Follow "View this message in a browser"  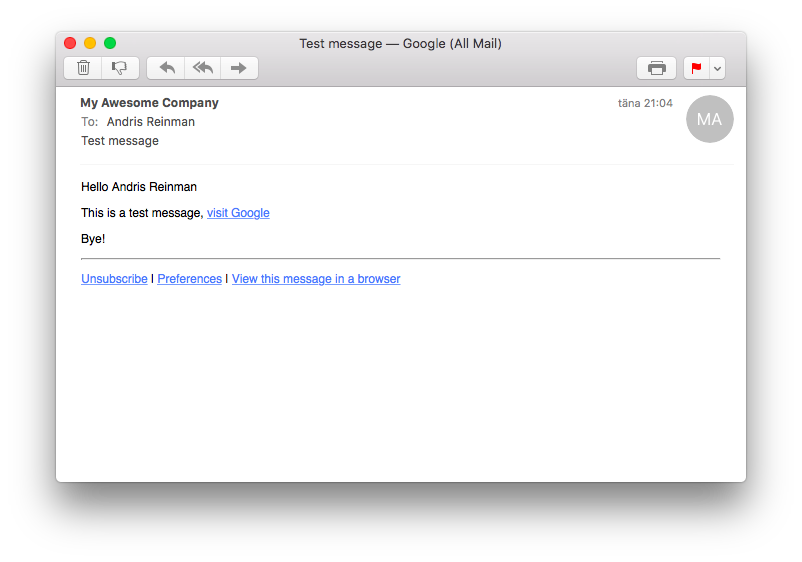click(316, 279)
